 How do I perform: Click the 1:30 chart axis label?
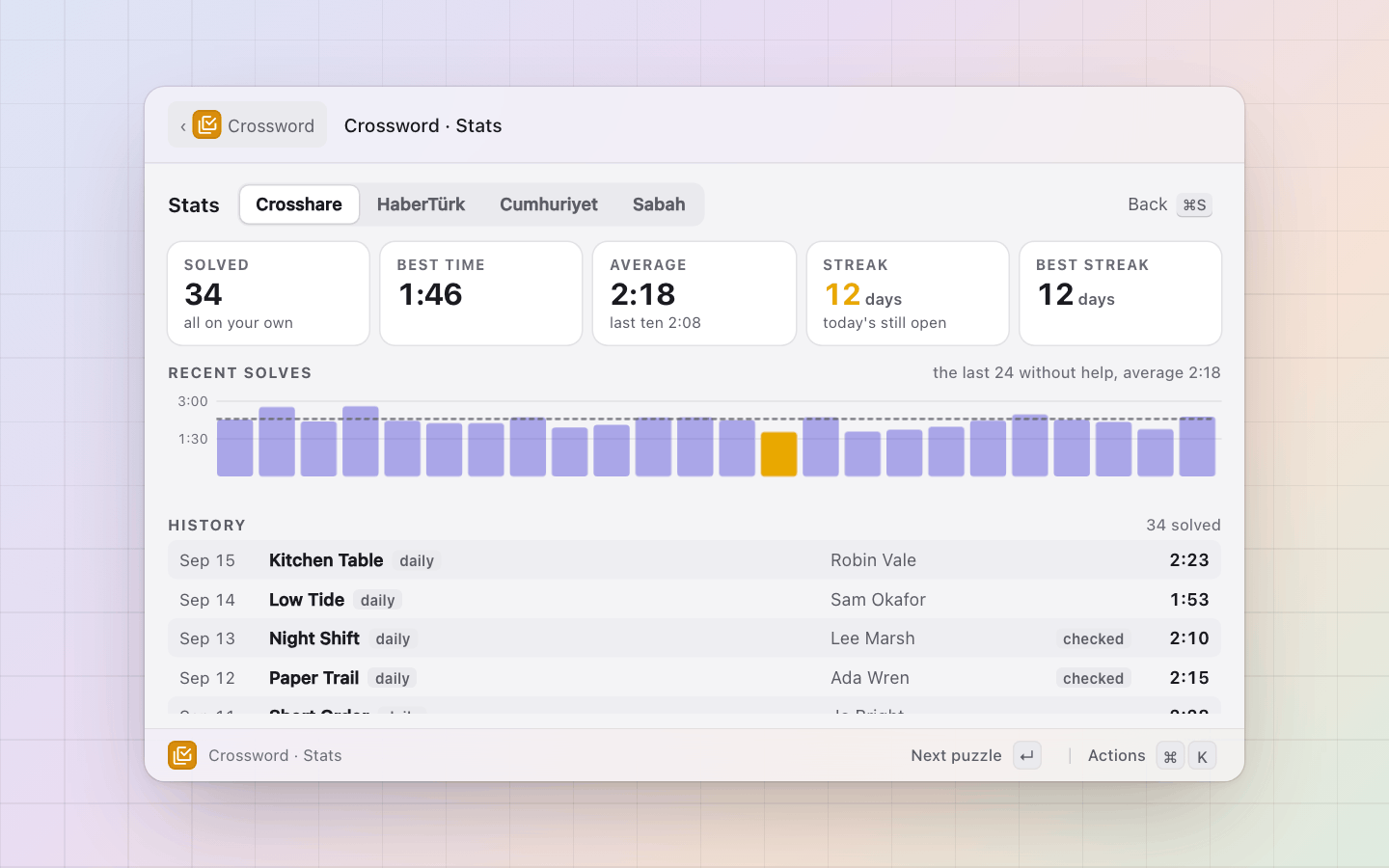193,439
